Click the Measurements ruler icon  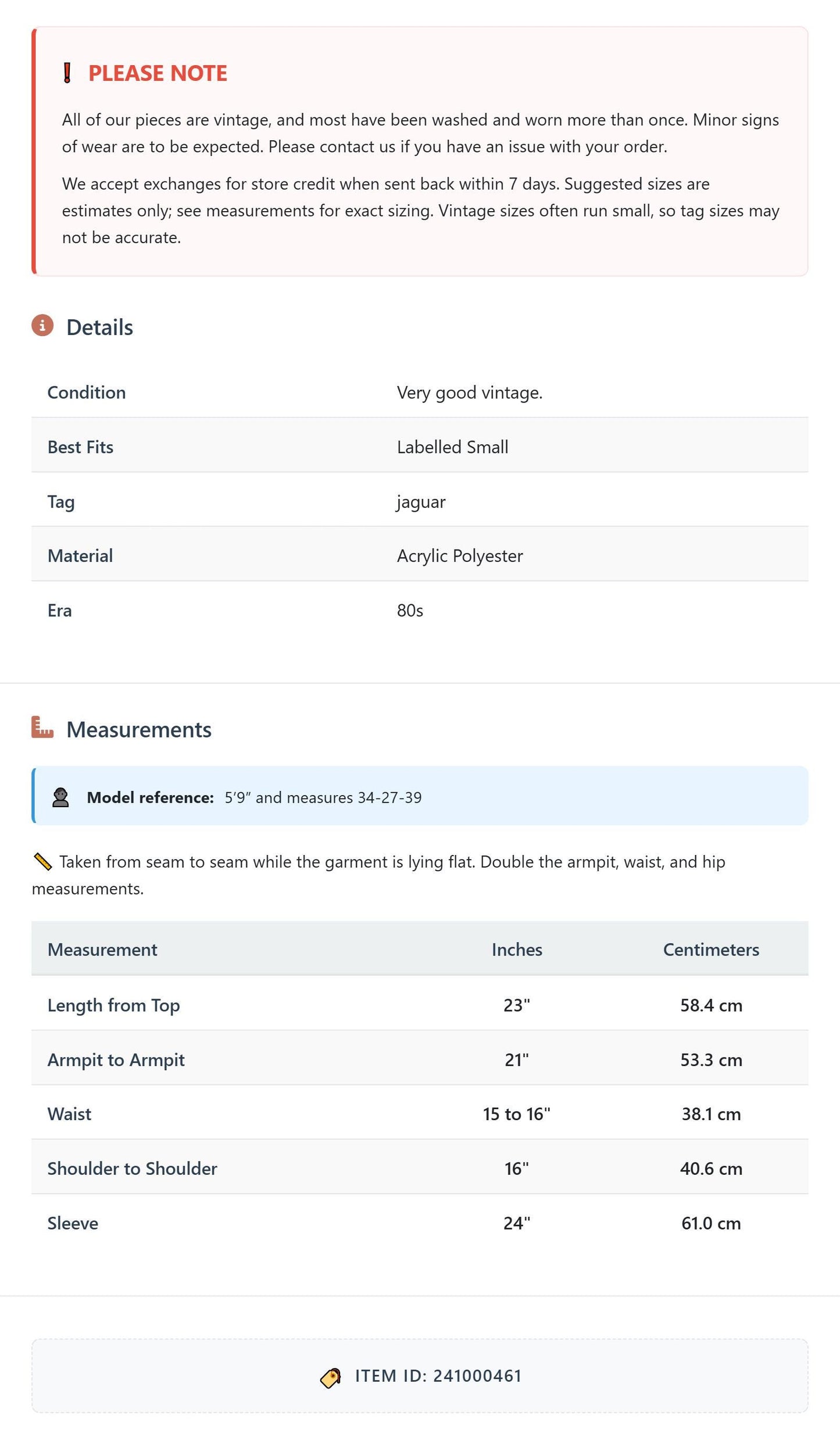[42, 727]
